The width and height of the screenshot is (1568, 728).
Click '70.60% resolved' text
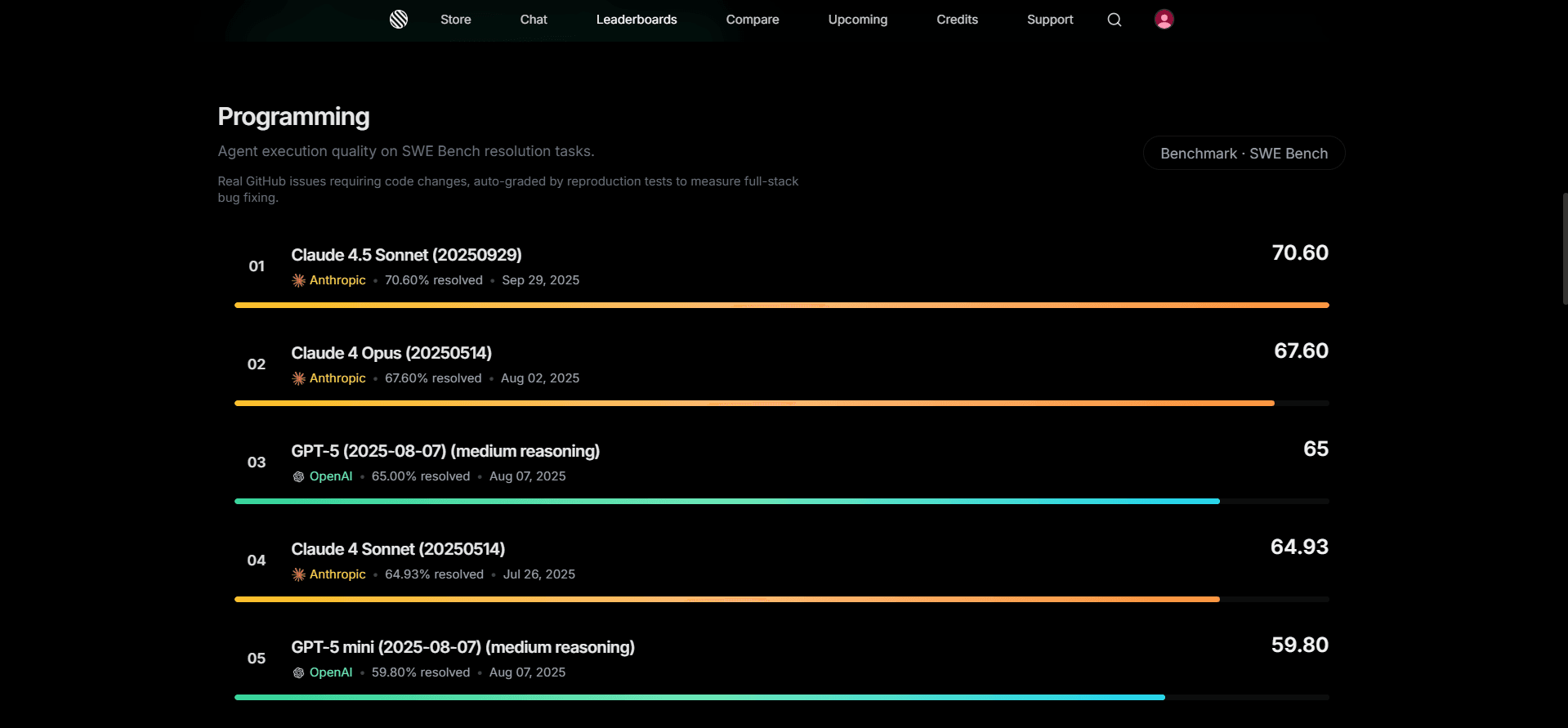pyautogui.click(x=434, y=280)
